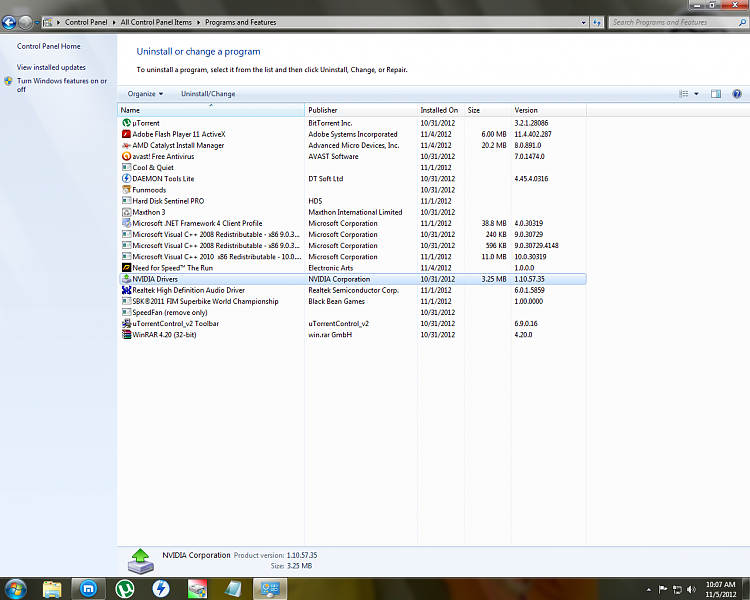The height and width of the screenshot is (600, 750).
Task: Open the Control Panel Home link
Action: pyautogui.click(x=49, y=46)
